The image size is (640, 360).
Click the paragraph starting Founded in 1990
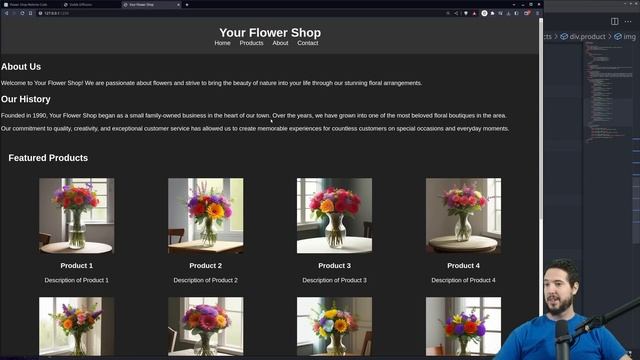coord(253,116)
